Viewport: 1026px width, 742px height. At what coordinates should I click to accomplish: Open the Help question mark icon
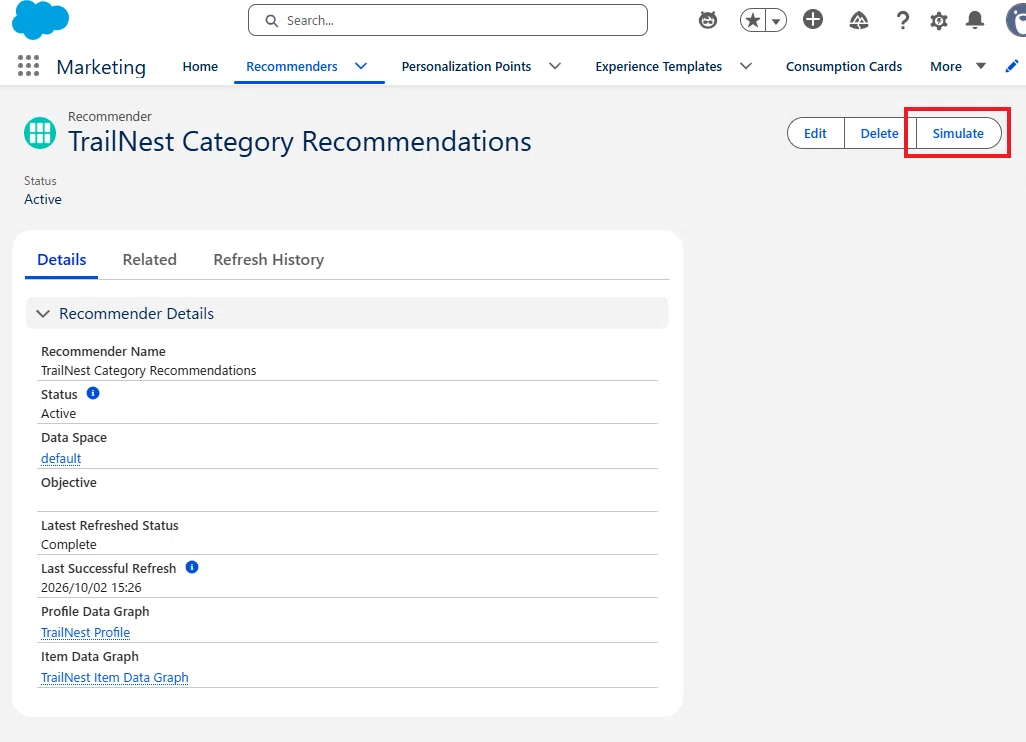point(902,20)
